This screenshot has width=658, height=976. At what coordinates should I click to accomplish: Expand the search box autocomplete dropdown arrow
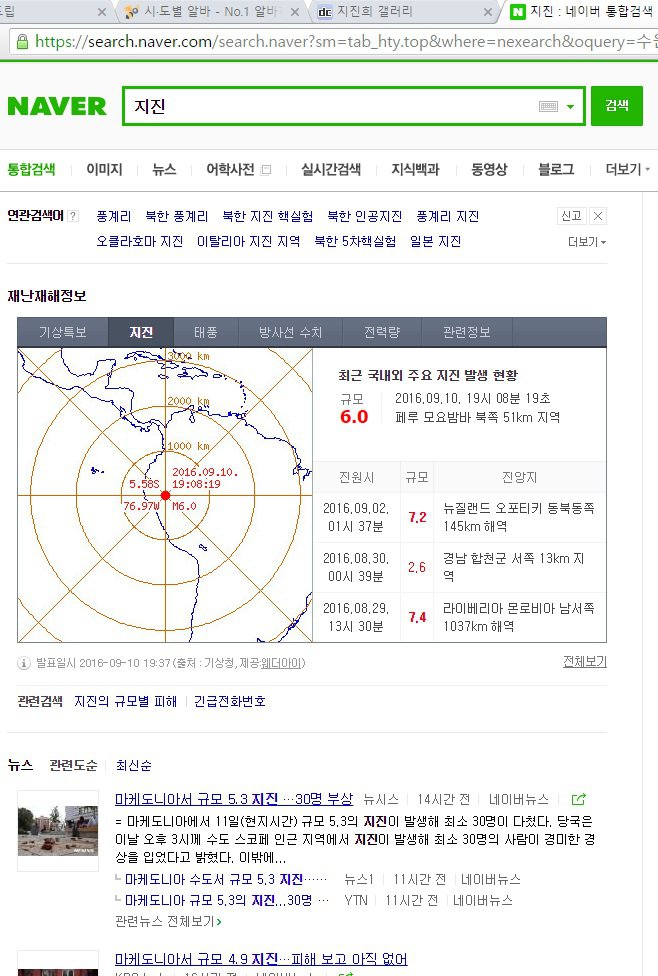point(570,107)
